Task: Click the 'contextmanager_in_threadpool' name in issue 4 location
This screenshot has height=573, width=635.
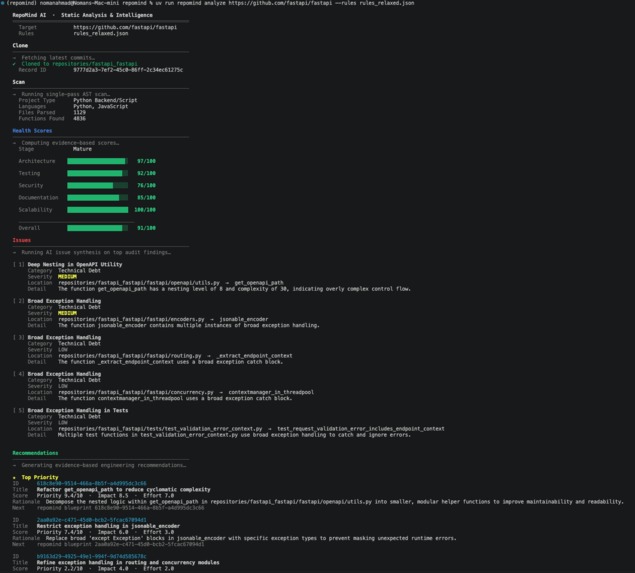Action: pyautogui.click(x=271, y=392)
